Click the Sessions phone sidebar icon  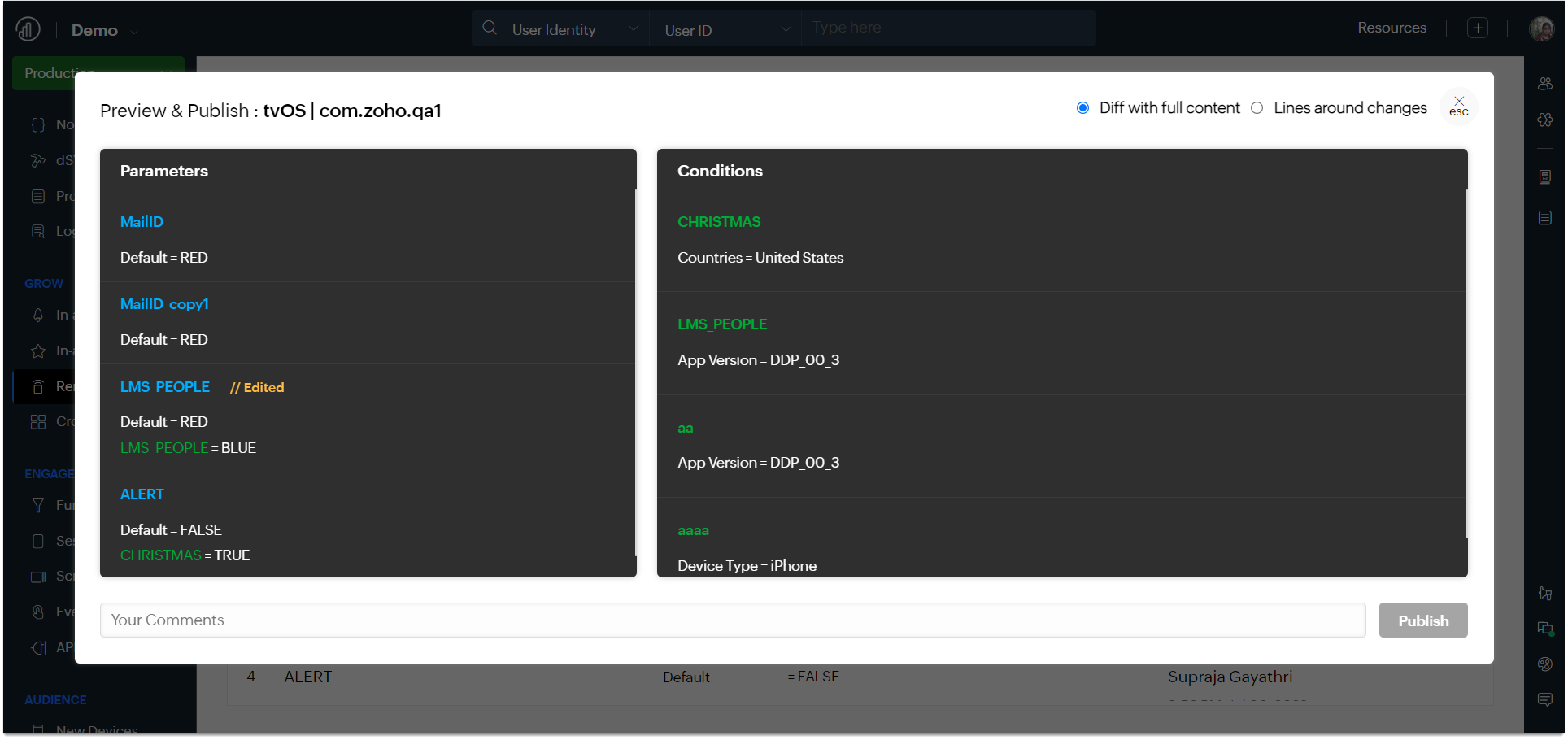pos(38,541)
